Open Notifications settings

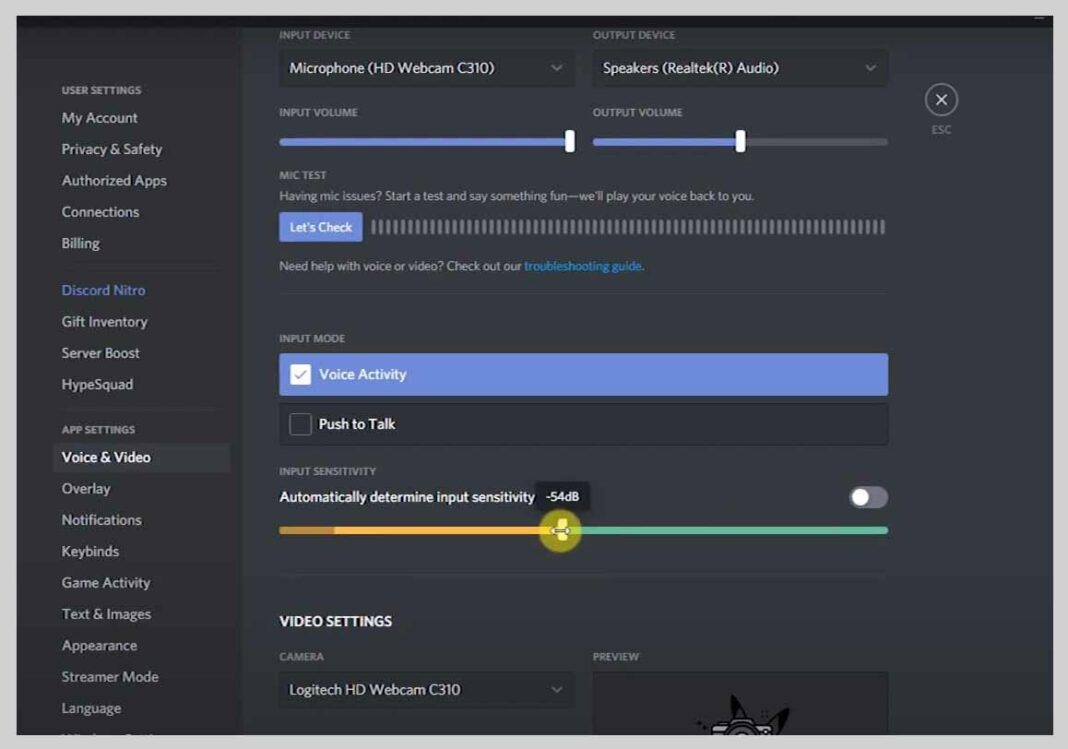tap(101, 519)
